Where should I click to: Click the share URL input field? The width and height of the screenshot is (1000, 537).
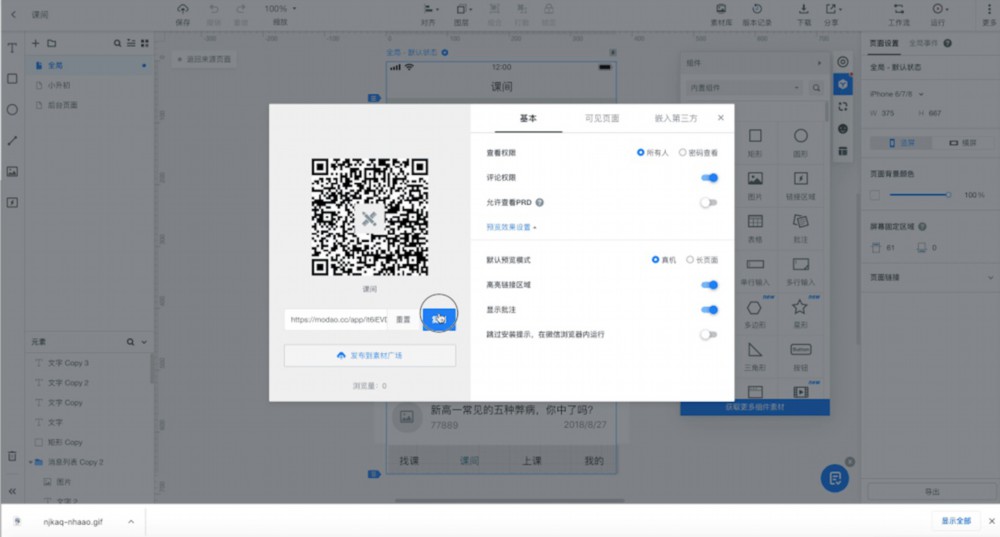tap(337, 320)
